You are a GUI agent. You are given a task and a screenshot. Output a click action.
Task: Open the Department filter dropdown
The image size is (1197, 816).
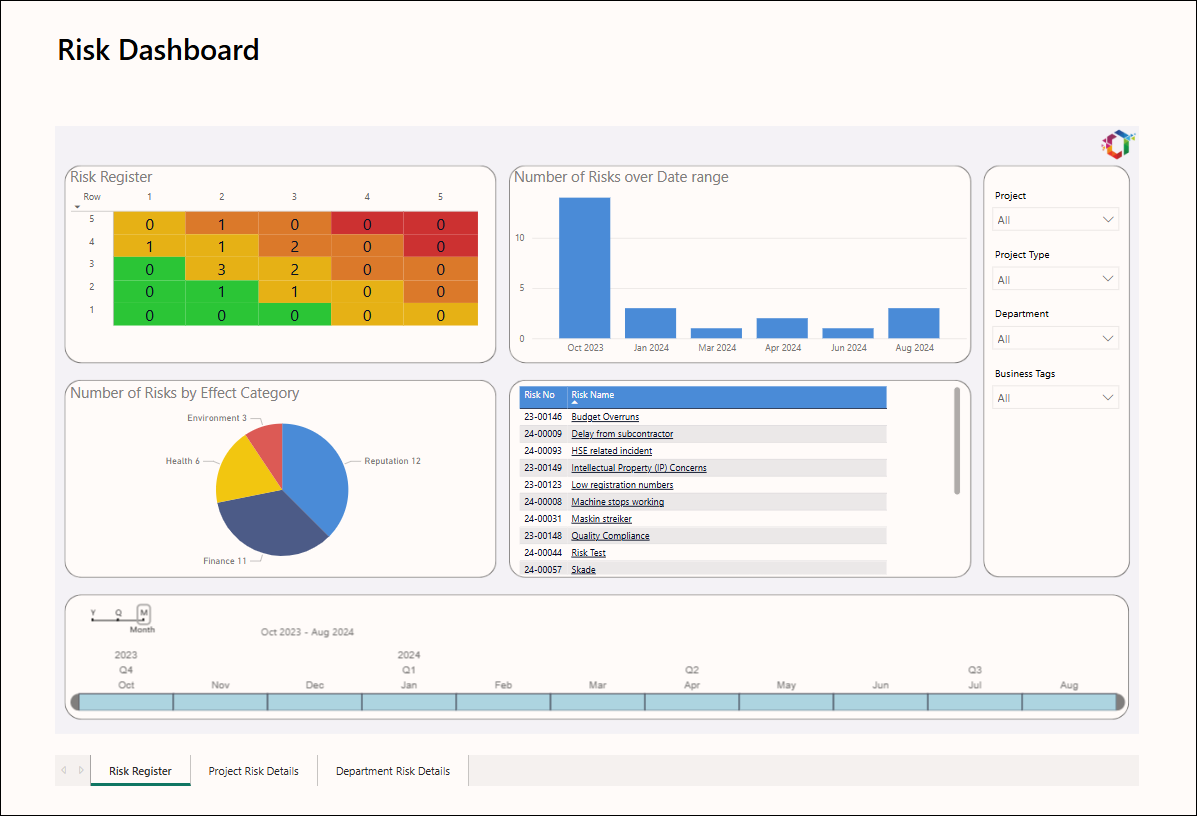(1055, 338)
